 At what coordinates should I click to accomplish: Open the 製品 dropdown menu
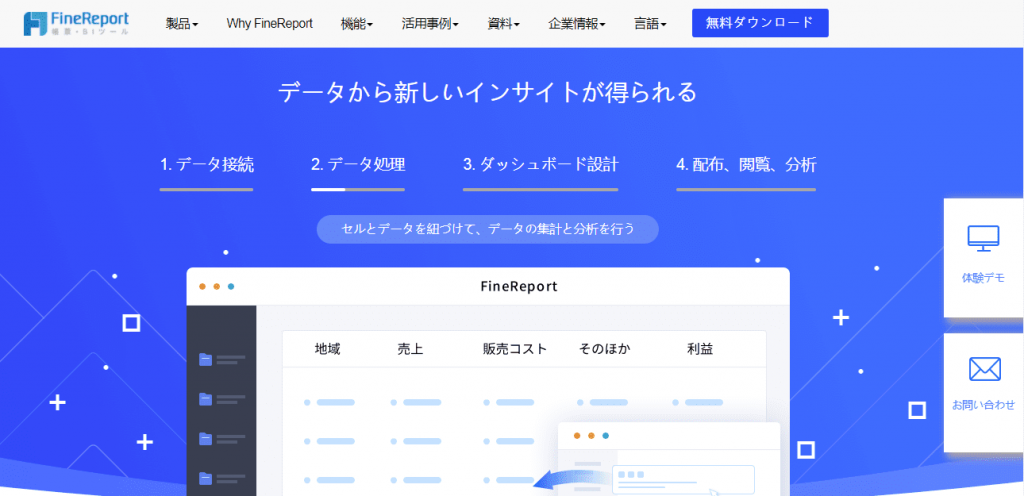(x=182, y=23)
